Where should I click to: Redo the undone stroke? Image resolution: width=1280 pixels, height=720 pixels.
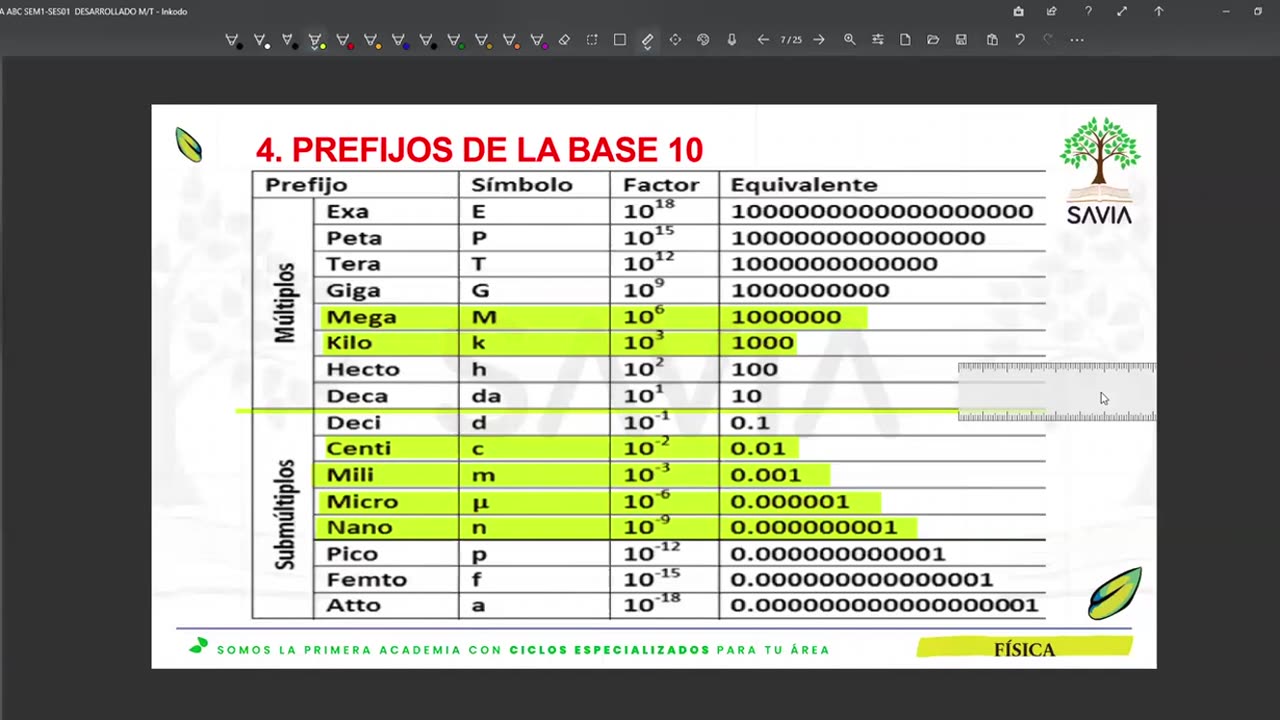click(x=1048, y=40)
